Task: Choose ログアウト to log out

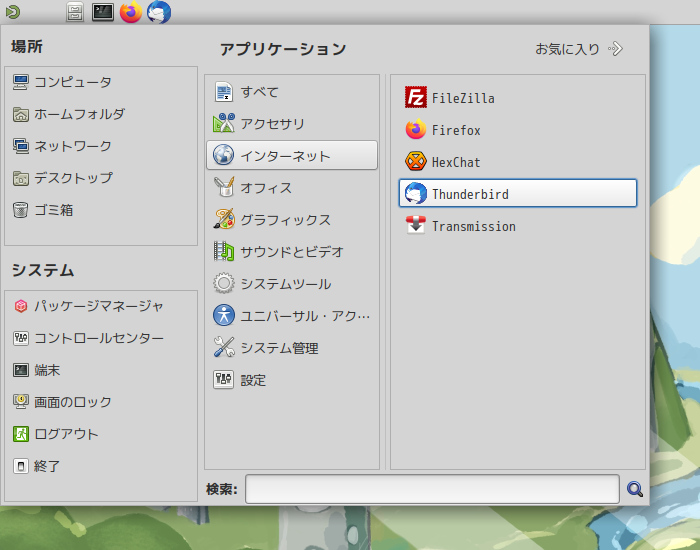Action: tap(101, 434)
